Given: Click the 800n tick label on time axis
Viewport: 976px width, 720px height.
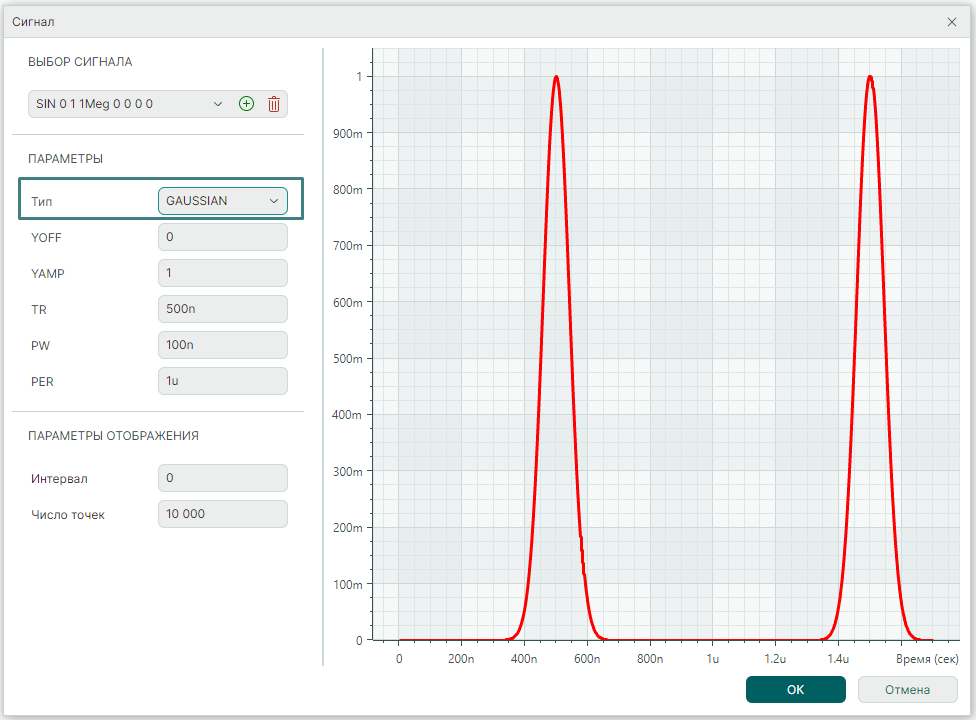Looking at the screenshot, I should 650,659.
